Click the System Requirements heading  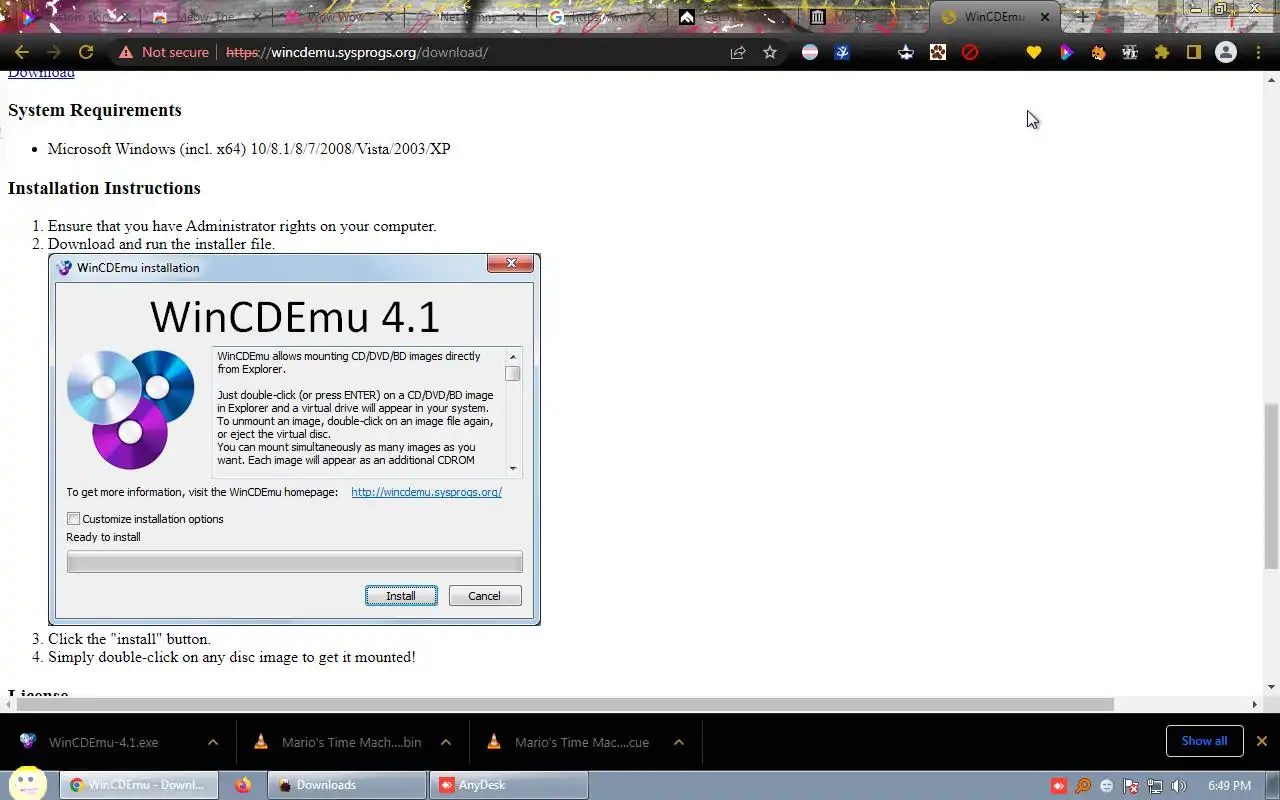point(95,110)
